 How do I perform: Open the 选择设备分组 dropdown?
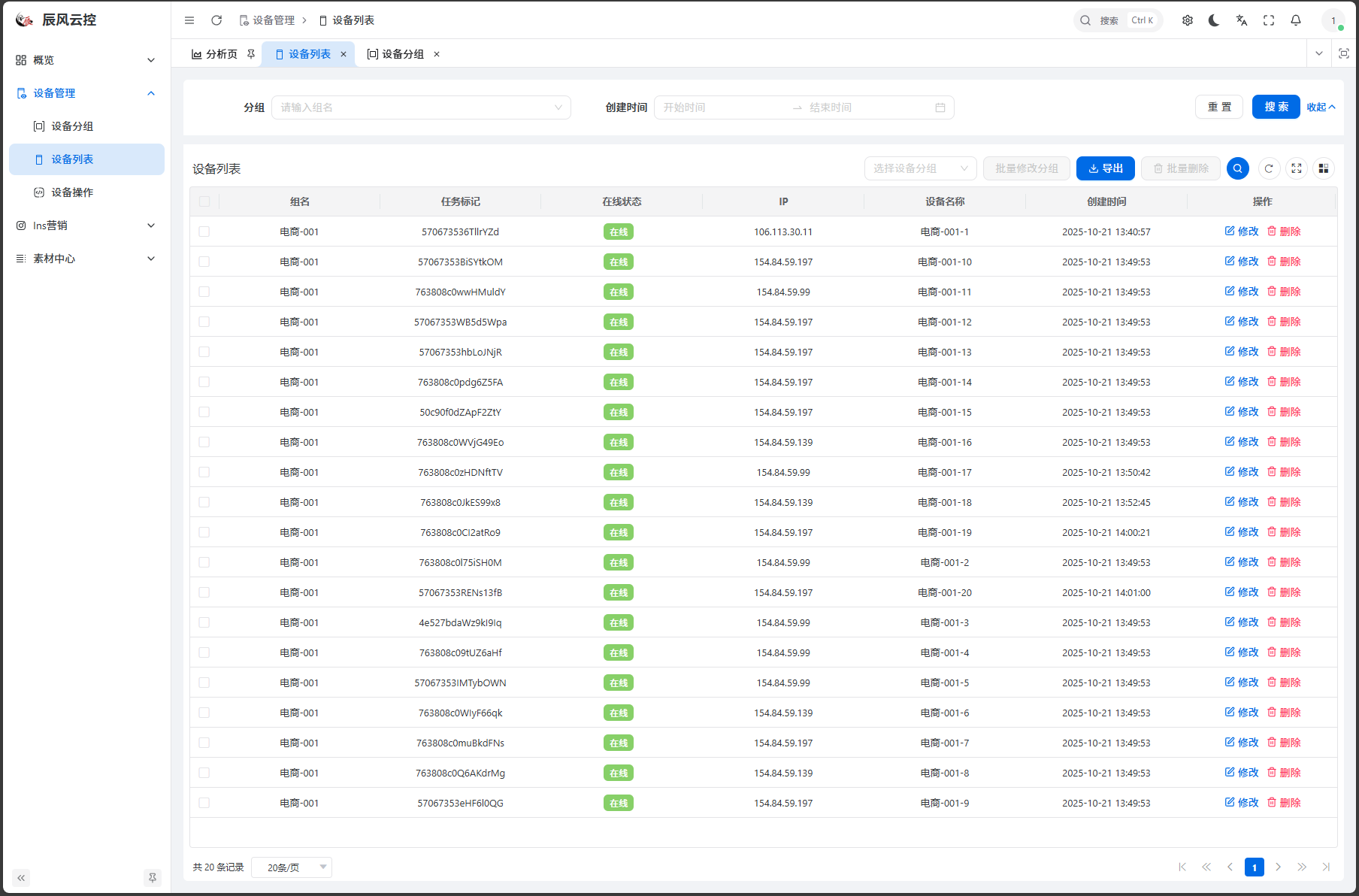point(920,168)
